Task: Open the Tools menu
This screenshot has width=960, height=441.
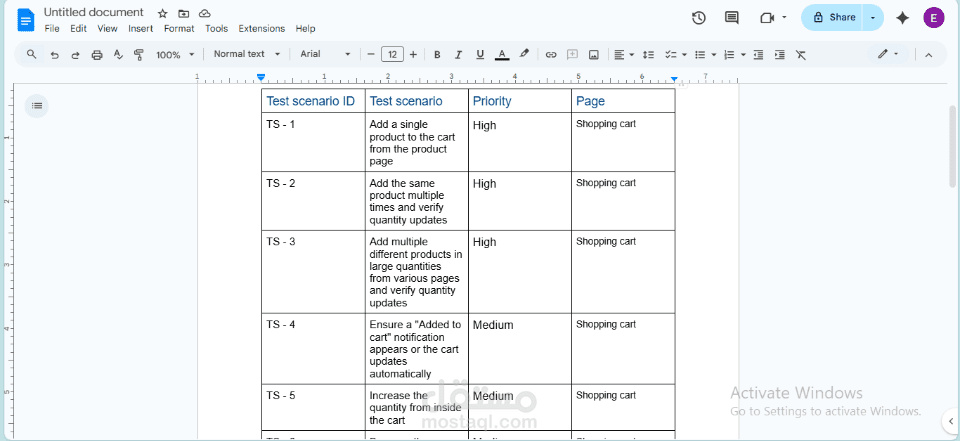Action: [216, 29]
